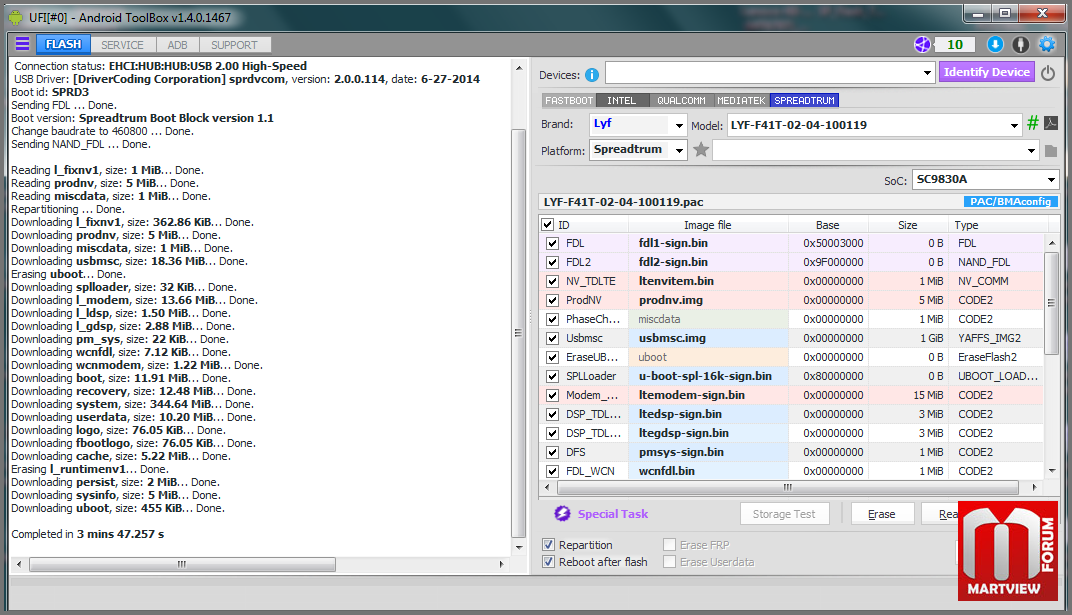
Task: Switch to the SERVICE tab
Action: pyautogui.click(x=122, y=45)
